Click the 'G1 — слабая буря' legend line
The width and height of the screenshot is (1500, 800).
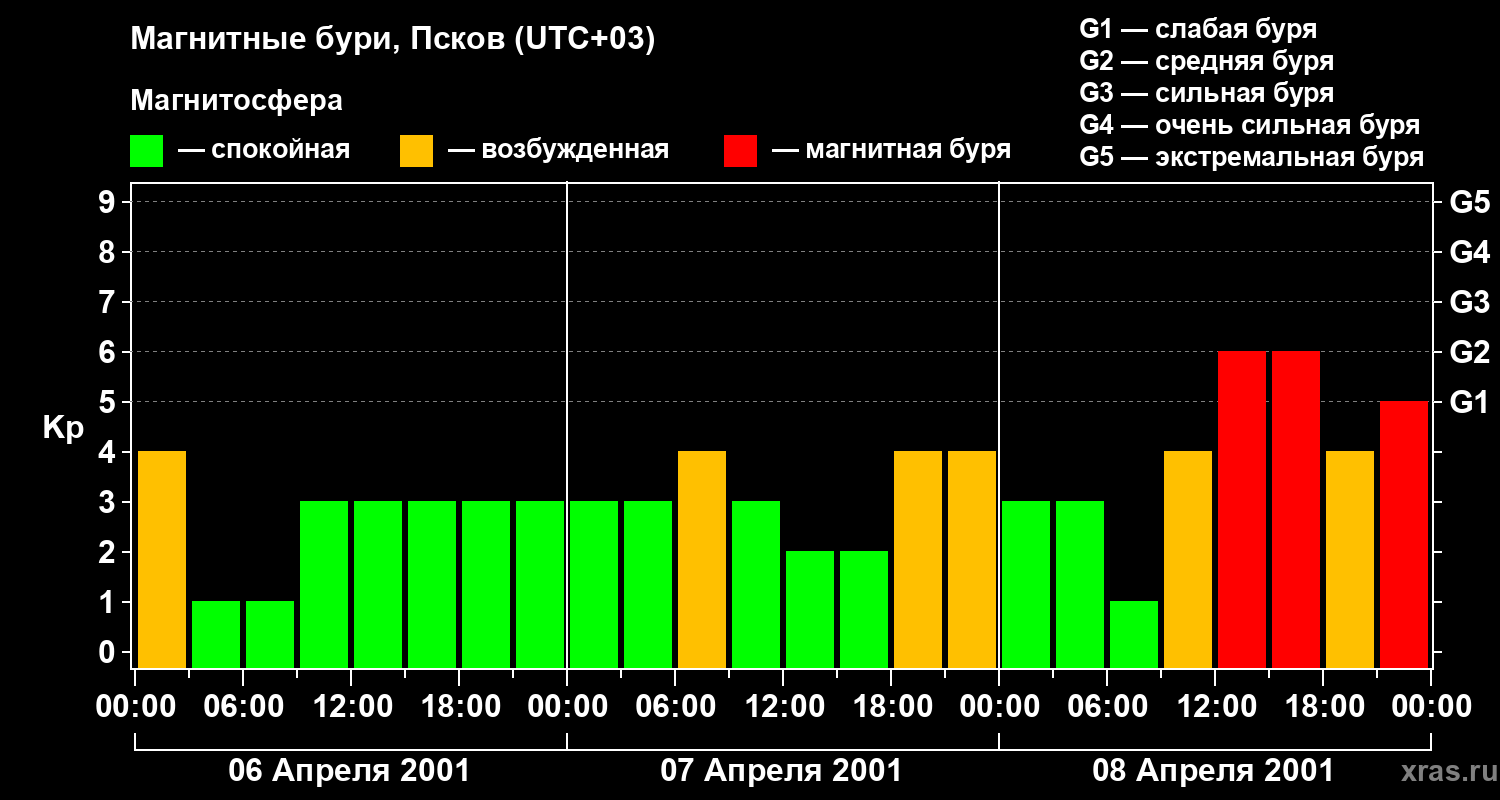tap(1198, 28)
